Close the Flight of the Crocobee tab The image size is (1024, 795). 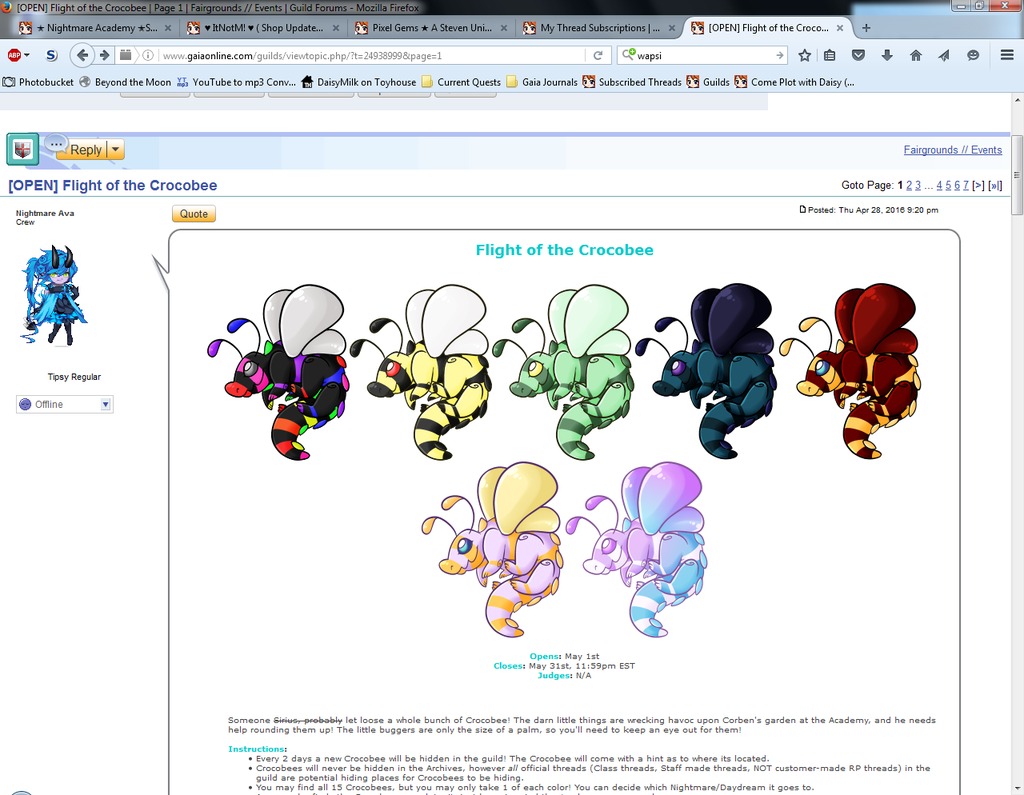[840, 28]
